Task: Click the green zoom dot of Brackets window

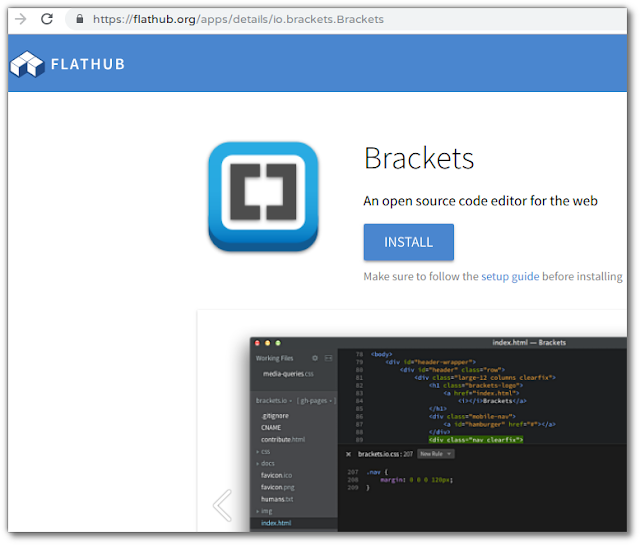Action: [278, 343]
